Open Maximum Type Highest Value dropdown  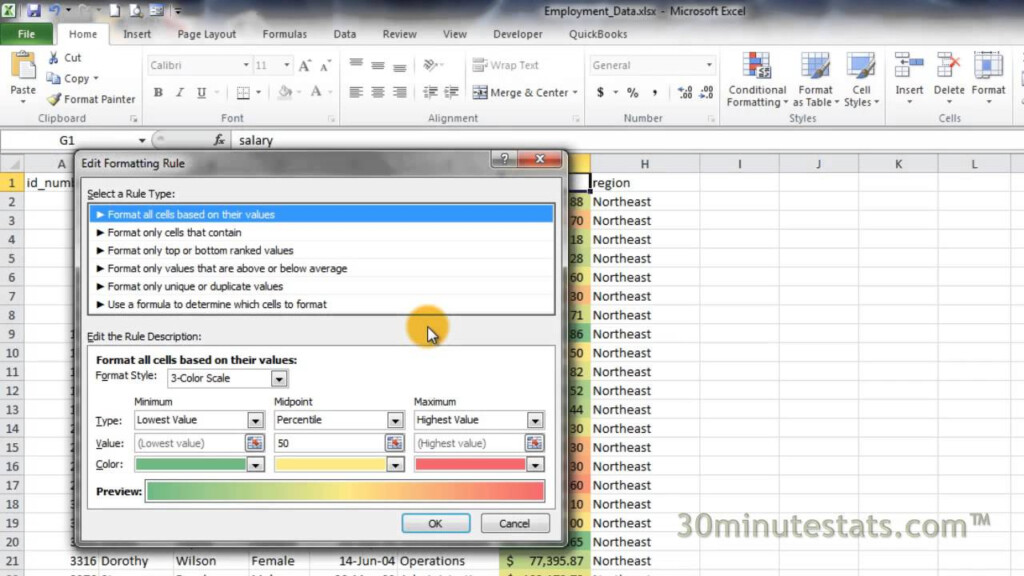tap(535, 421)
